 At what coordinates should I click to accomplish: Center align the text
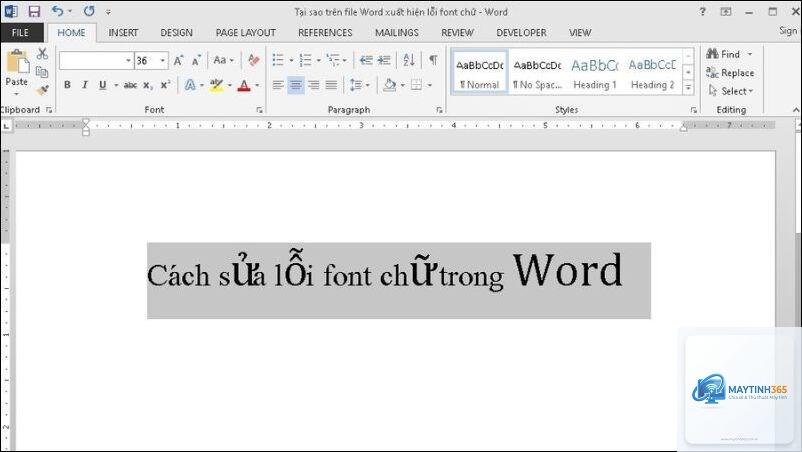coord(296,85)
